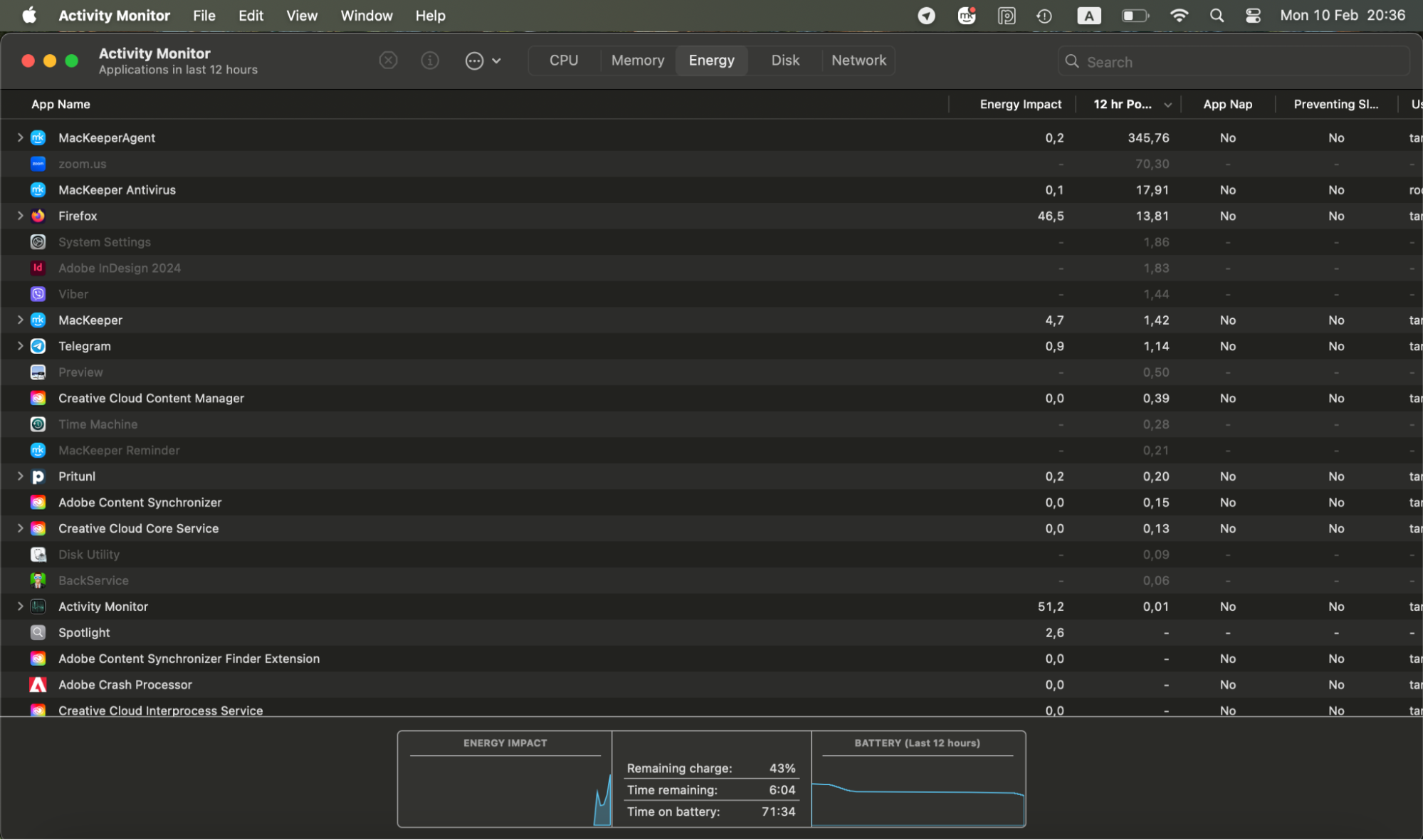Viewport: 1423px width, 840px height.
Task: Click the Telegram app icon
Action: [x=38, y=346]
